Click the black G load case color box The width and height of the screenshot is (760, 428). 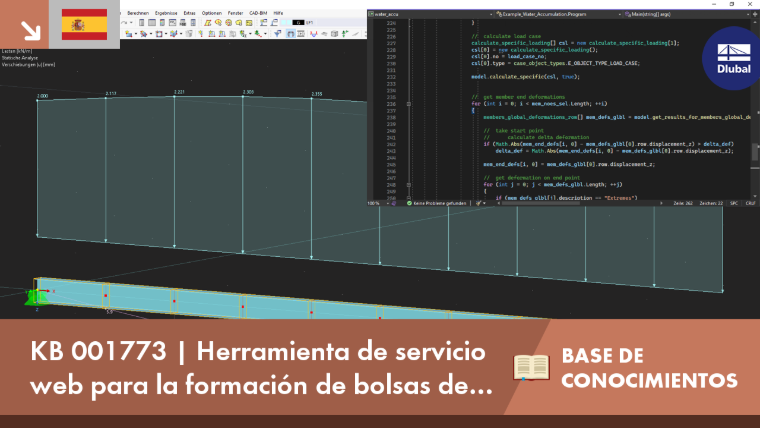(x=298, y=23)
